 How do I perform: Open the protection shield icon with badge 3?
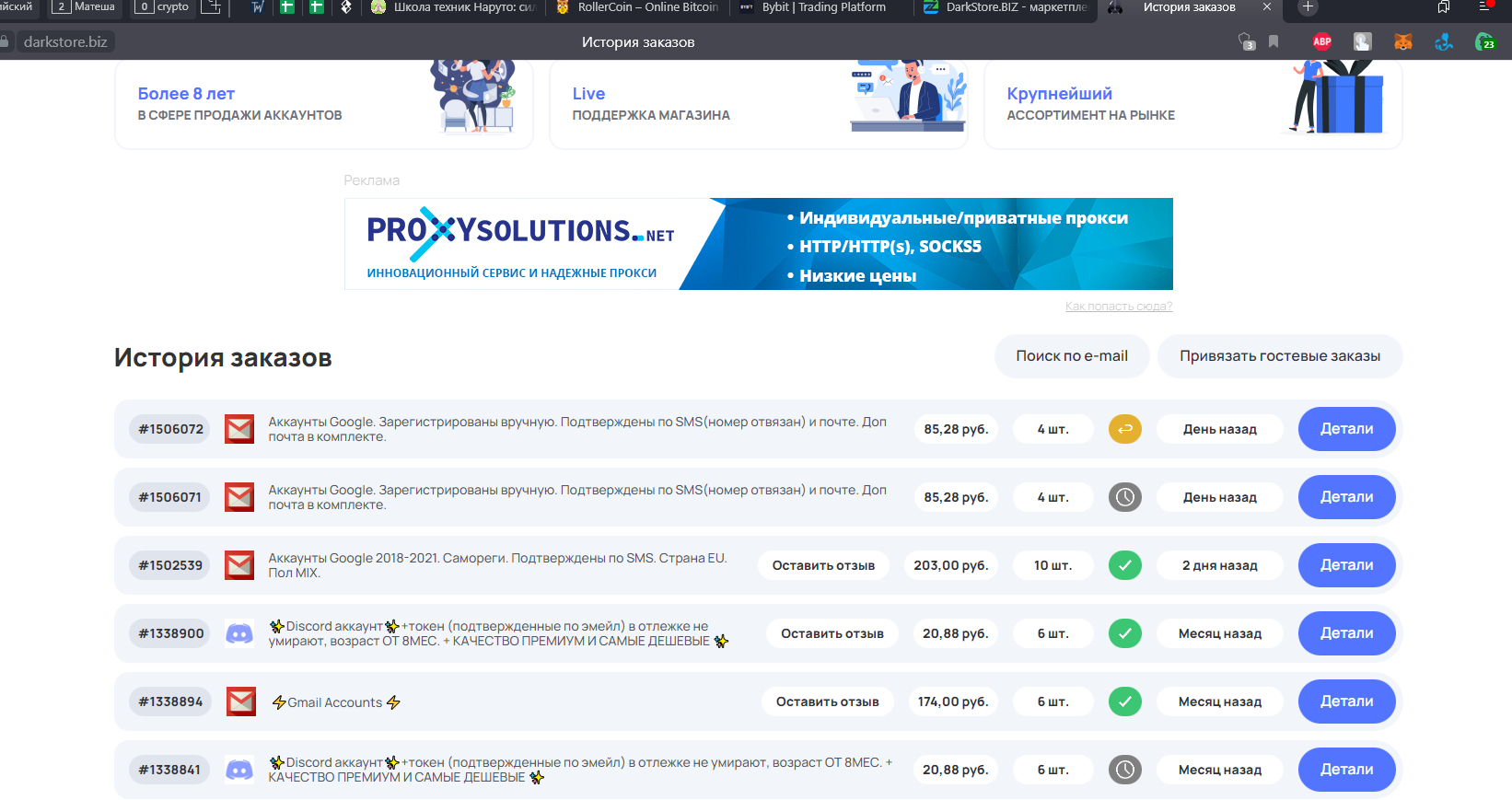click(1247, 41)
